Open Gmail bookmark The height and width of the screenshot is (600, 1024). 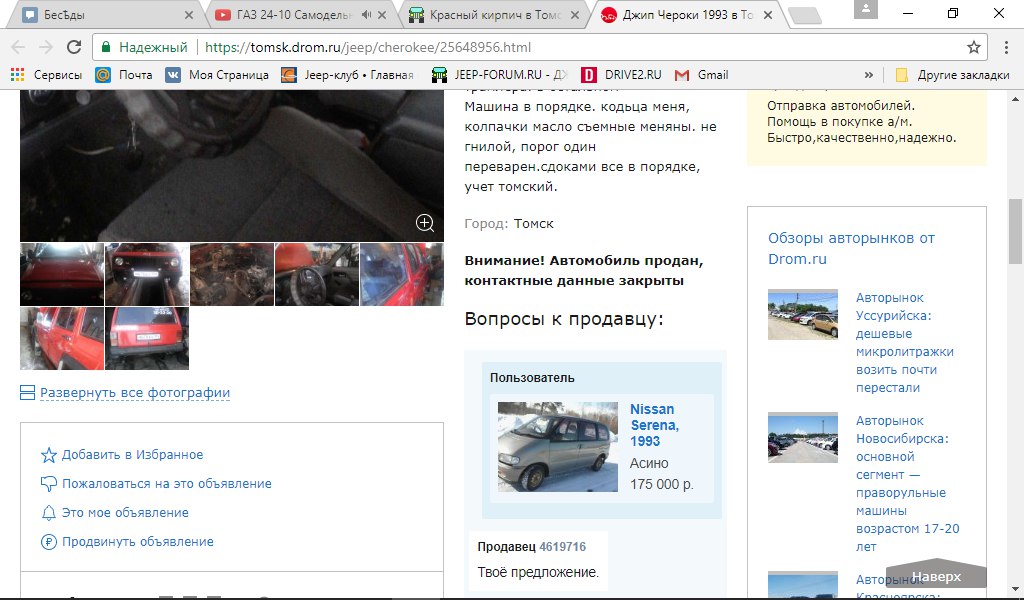click(x=701, y=75)
